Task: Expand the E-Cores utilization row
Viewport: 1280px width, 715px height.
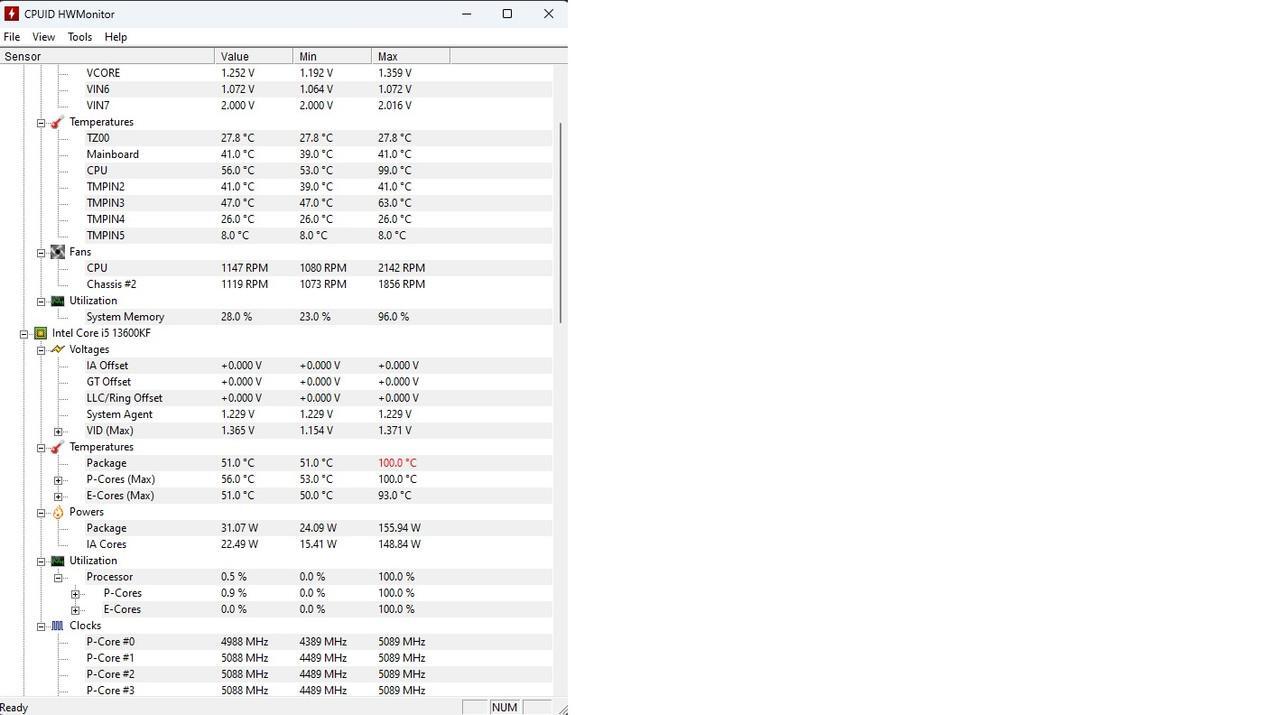Action: click(x=75, y=610)
